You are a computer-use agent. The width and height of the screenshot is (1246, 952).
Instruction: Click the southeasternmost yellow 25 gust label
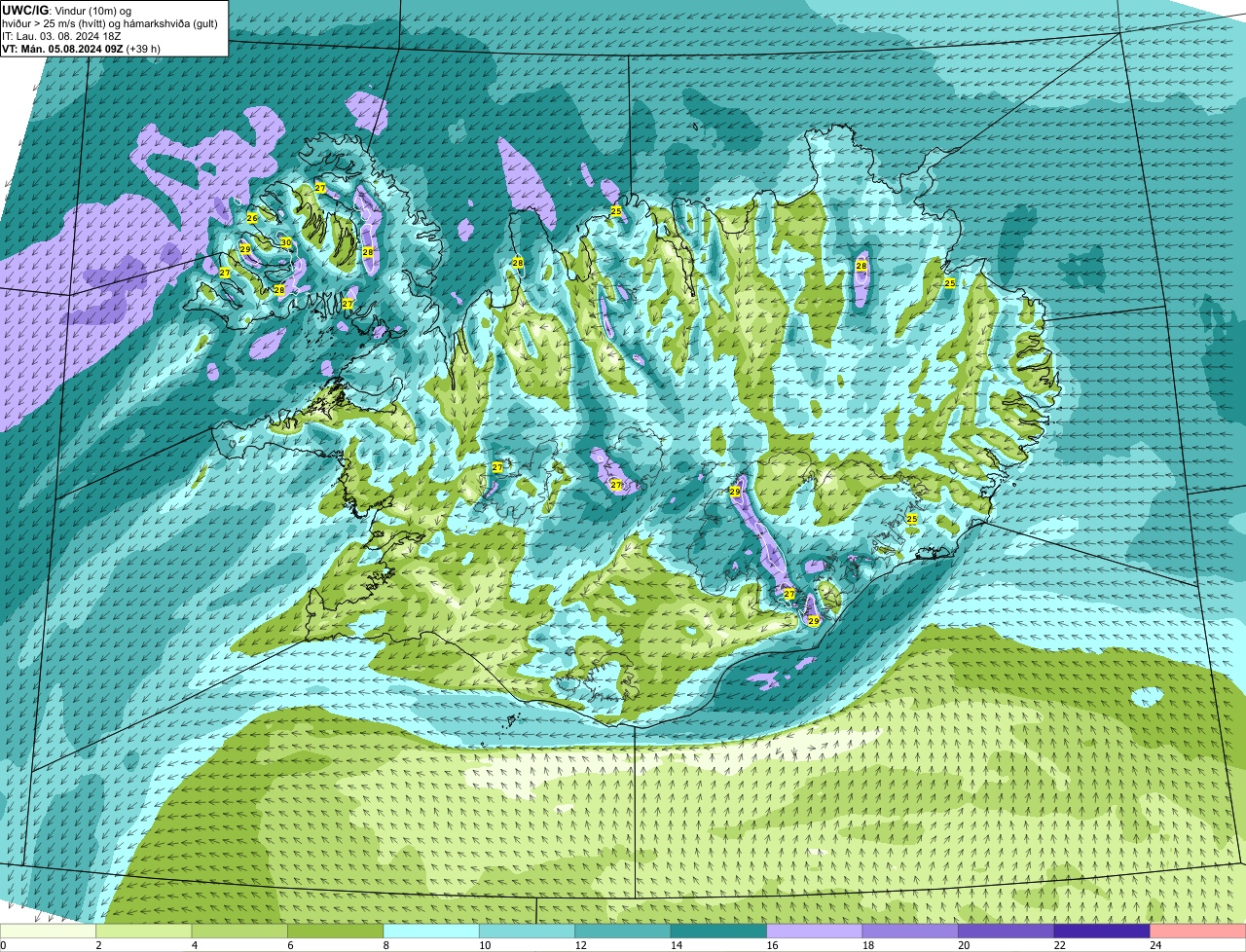click(x=912, y=519)
